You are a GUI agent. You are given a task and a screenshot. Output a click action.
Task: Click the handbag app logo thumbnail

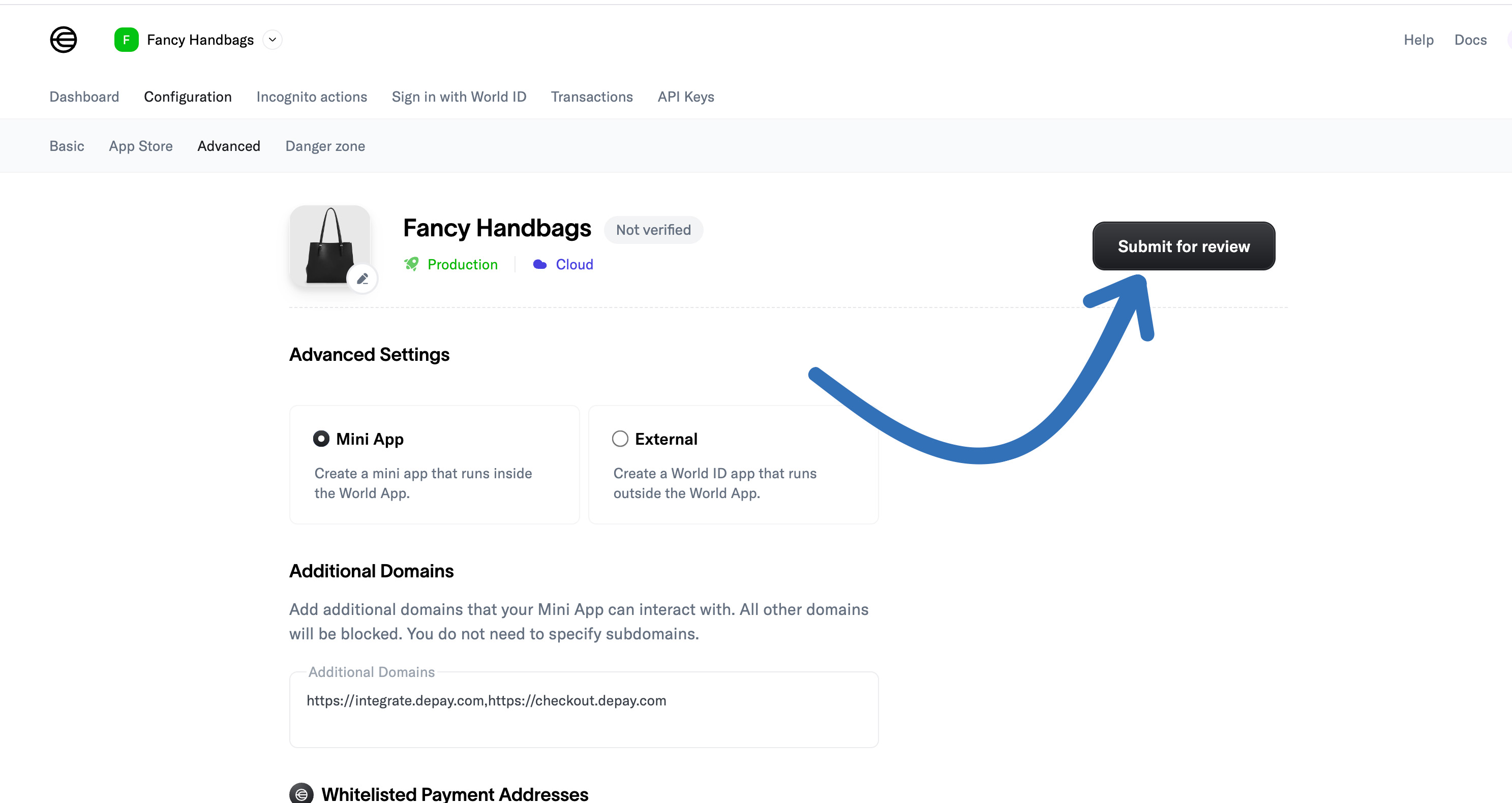tap(330, 246)
